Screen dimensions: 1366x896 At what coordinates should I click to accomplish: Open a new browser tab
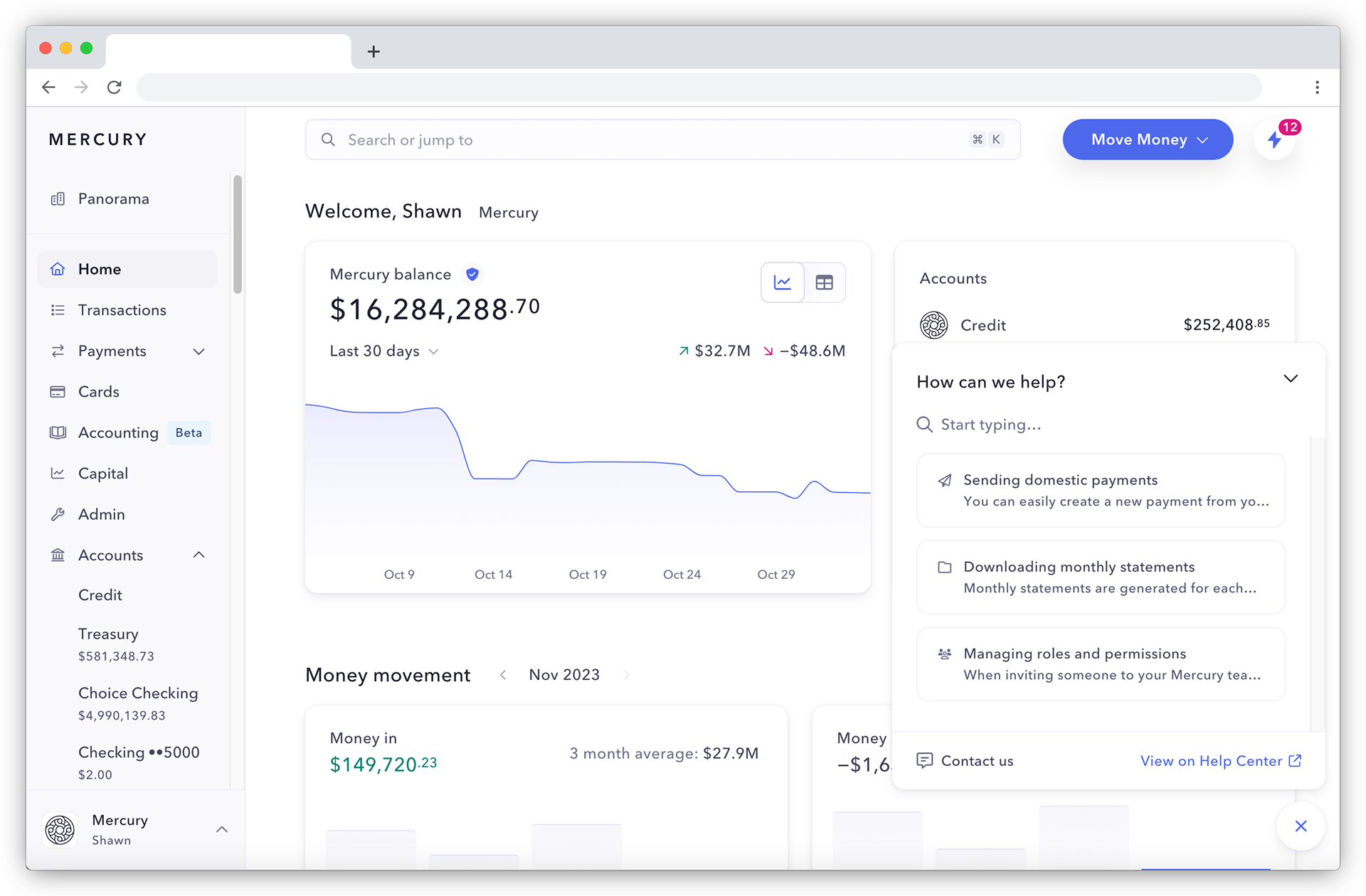374,51
